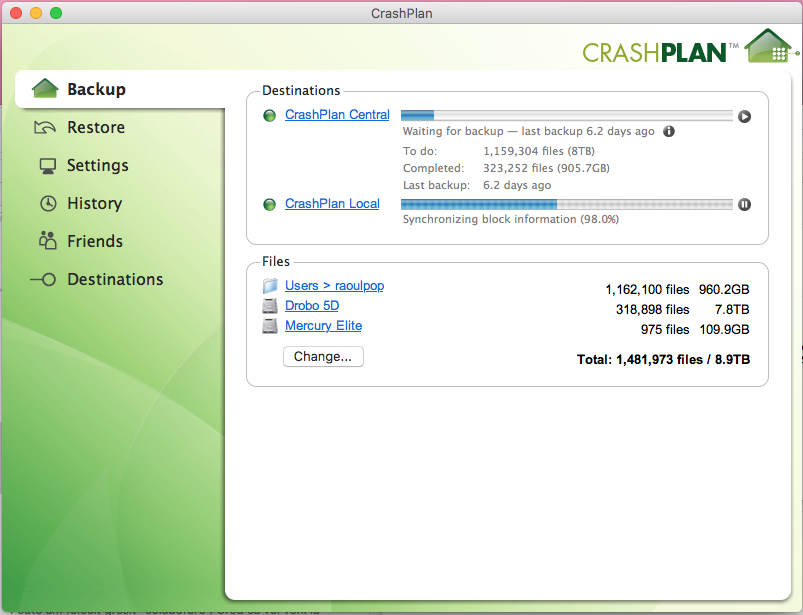Click the green status dot for CrashPlan Central

tap(269, 116)
